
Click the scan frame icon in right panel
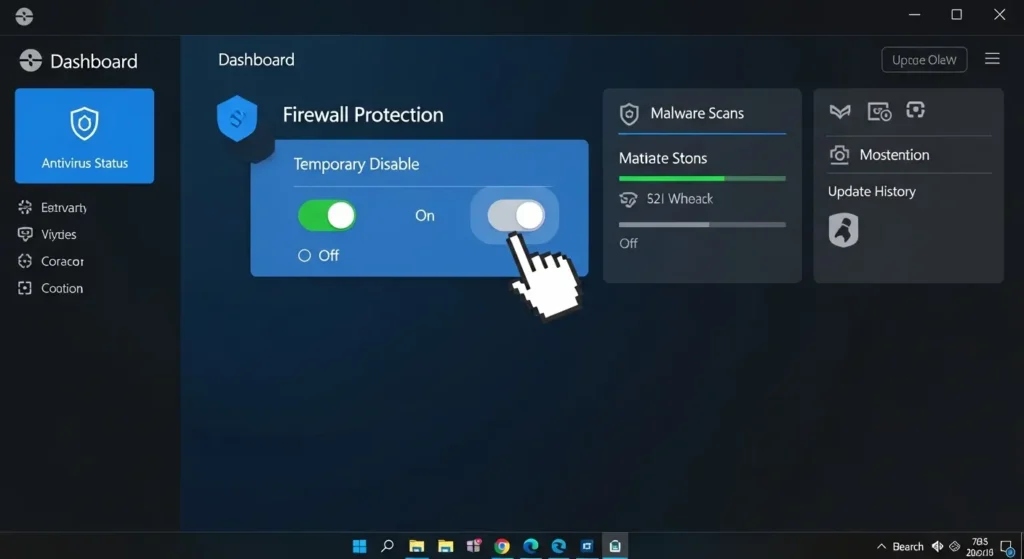pyautogui.click(x=915, y=111)
